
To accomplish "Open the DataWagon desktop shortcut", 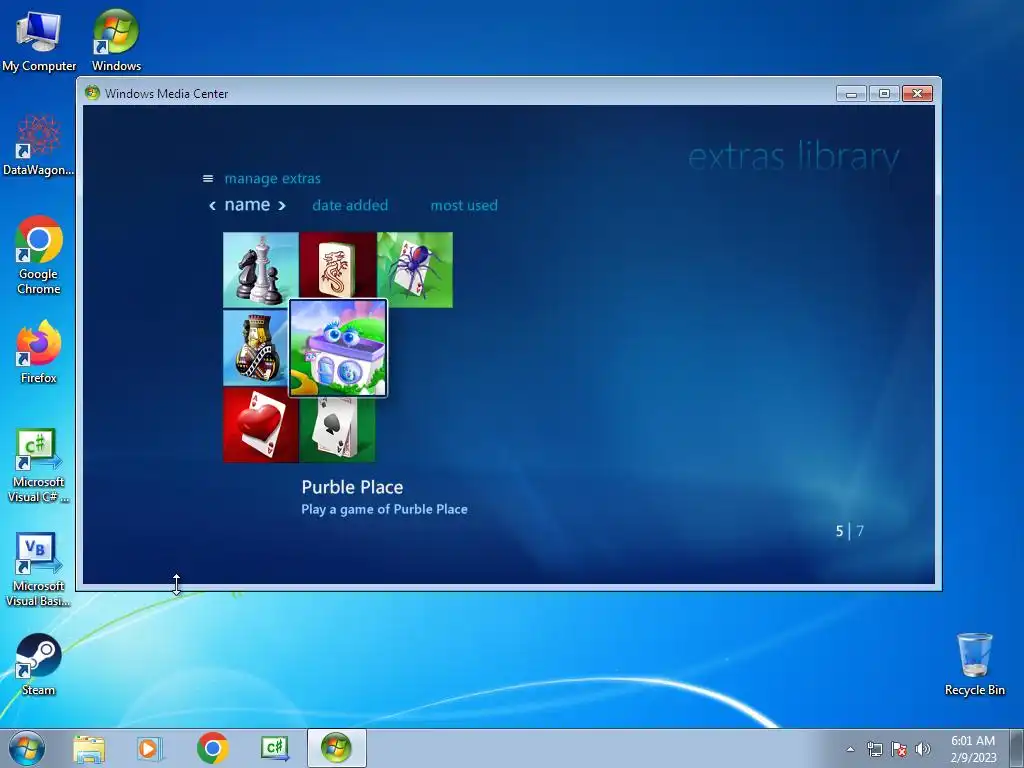I will pyautogui.click(x=39, y=145).
